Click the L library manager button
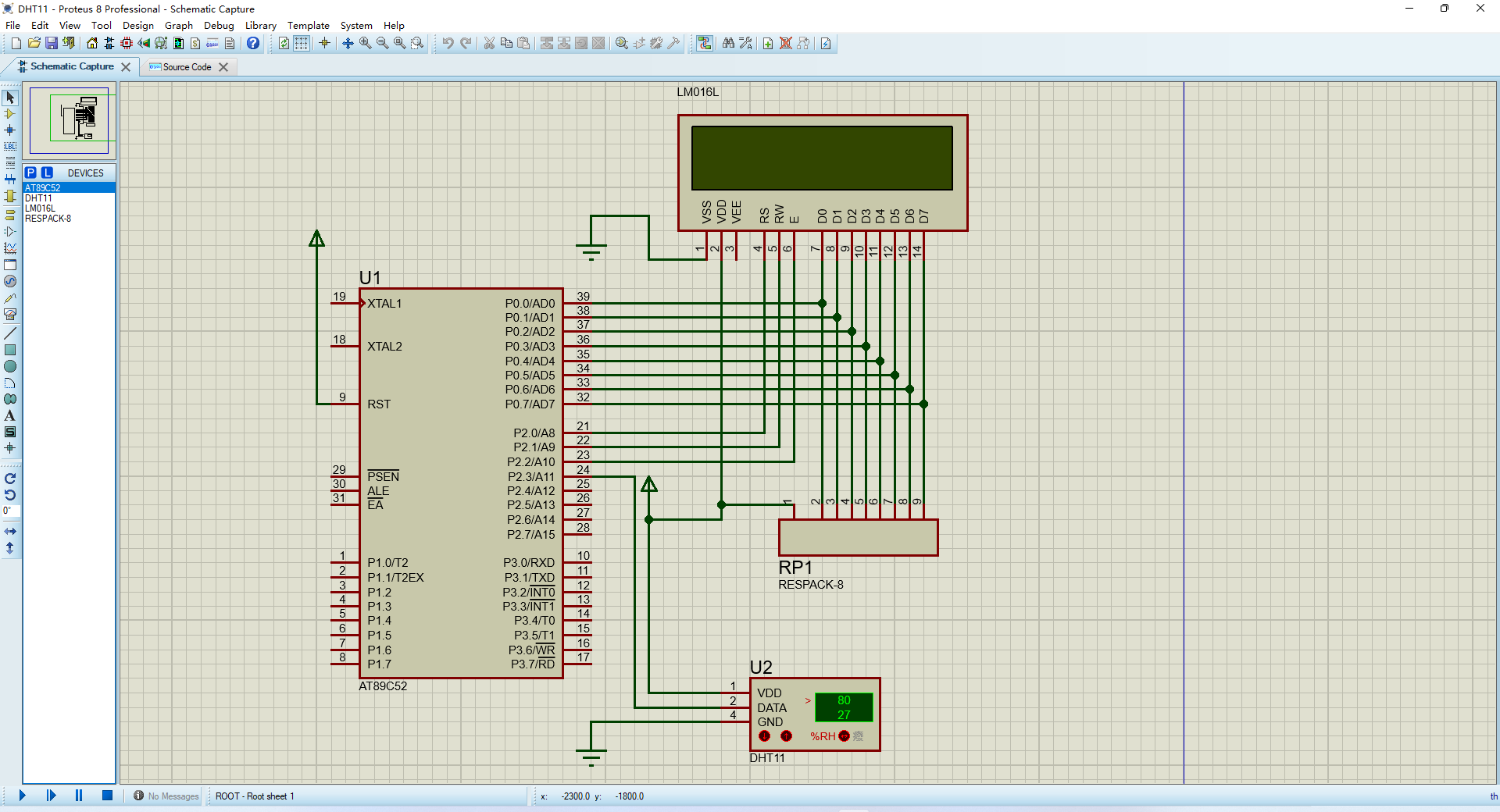This screenshot has width=1500, height=812. coord(47,173)
